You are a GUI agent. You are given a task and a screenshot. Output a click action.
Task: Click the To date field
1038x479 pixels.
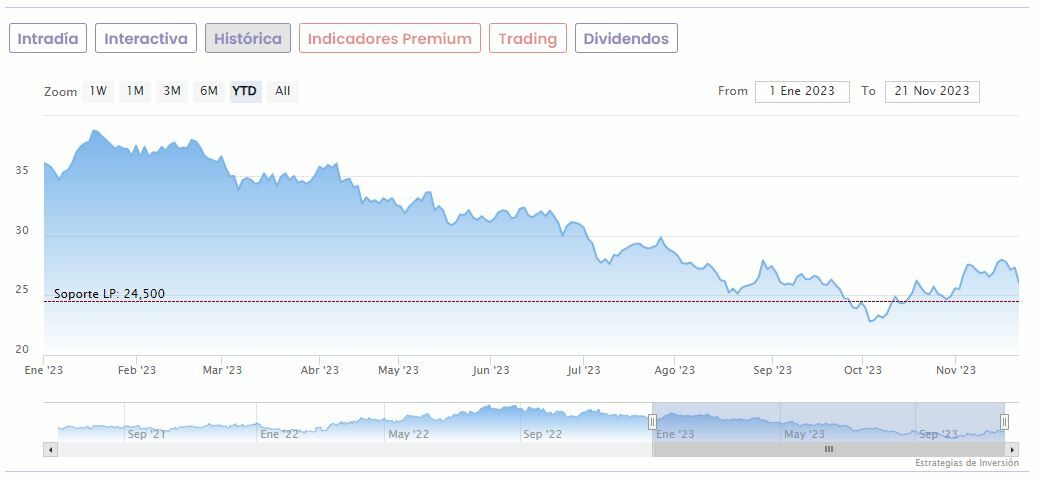tap(932, 91)
